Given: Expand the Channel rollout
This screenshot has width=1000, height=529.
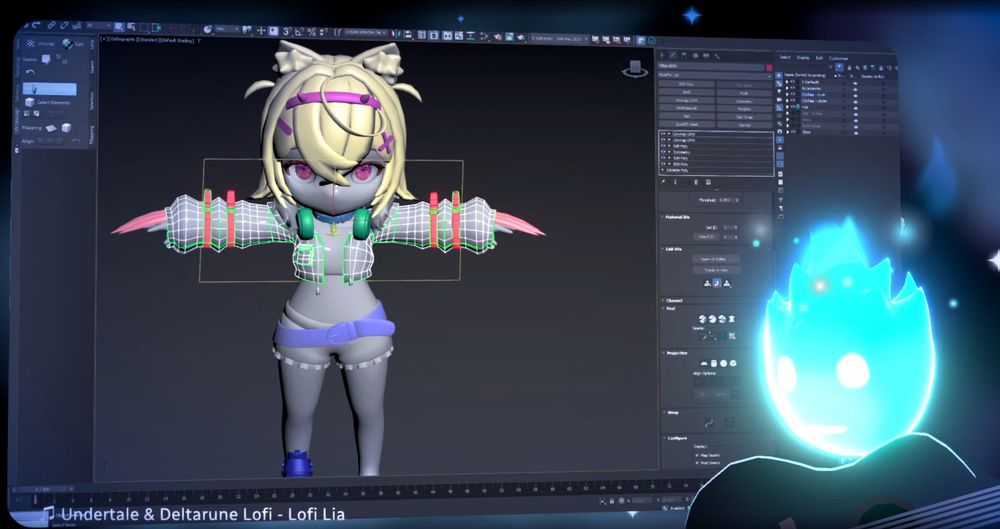Looking at the screenshot, I should pyautogui.click(x=673, y=301).
